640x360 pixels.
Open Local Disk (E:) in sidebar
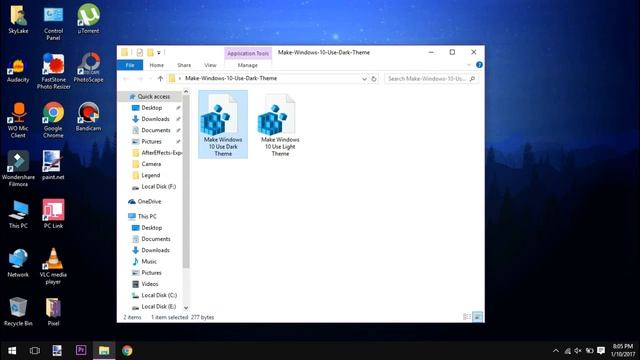tap(158, 307)
